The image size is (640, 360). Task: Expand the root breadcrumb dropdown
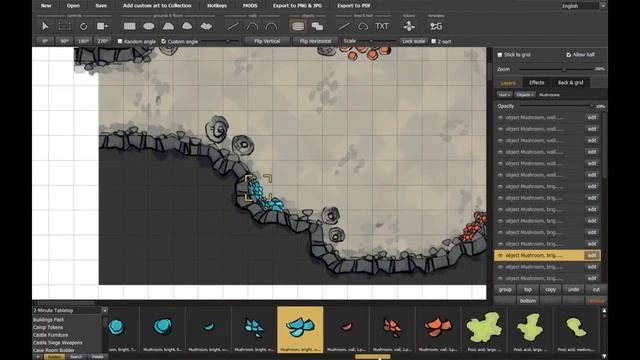click(x=504, y=95)
